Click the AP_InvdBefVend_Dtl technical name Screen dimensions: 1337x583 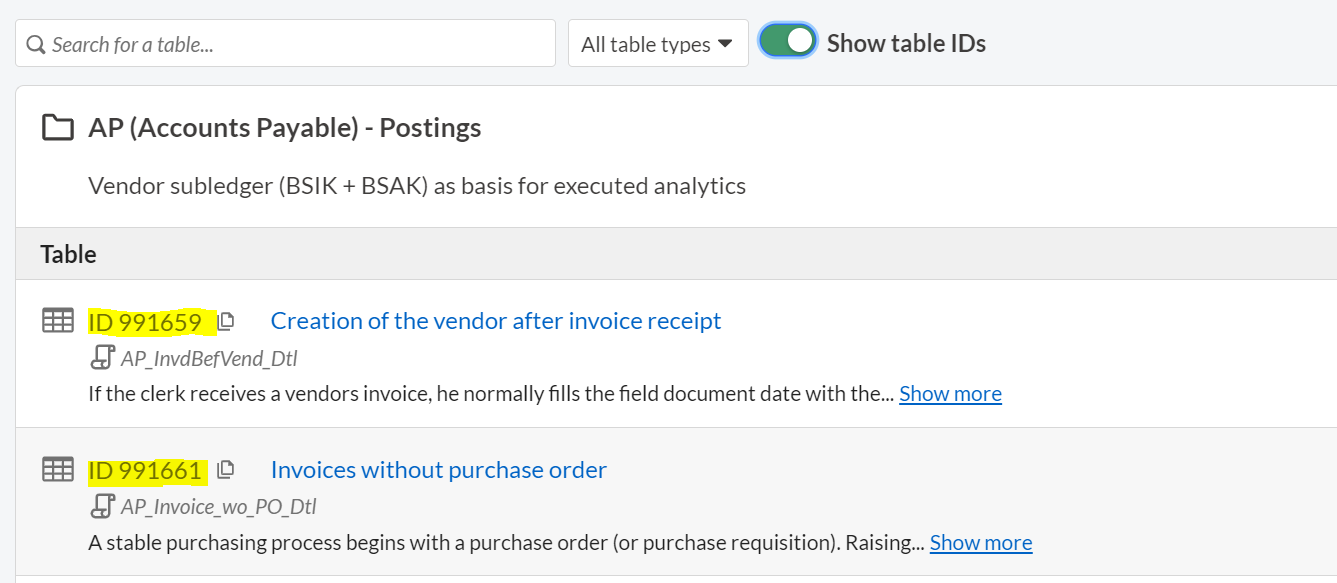pos(209,358)
